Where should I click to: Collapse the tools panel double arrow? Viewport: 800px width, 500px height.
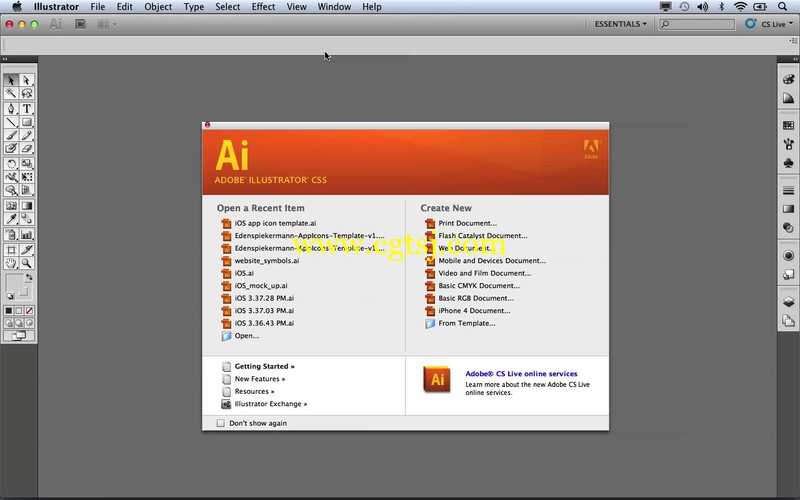click(x=5, y=59)
